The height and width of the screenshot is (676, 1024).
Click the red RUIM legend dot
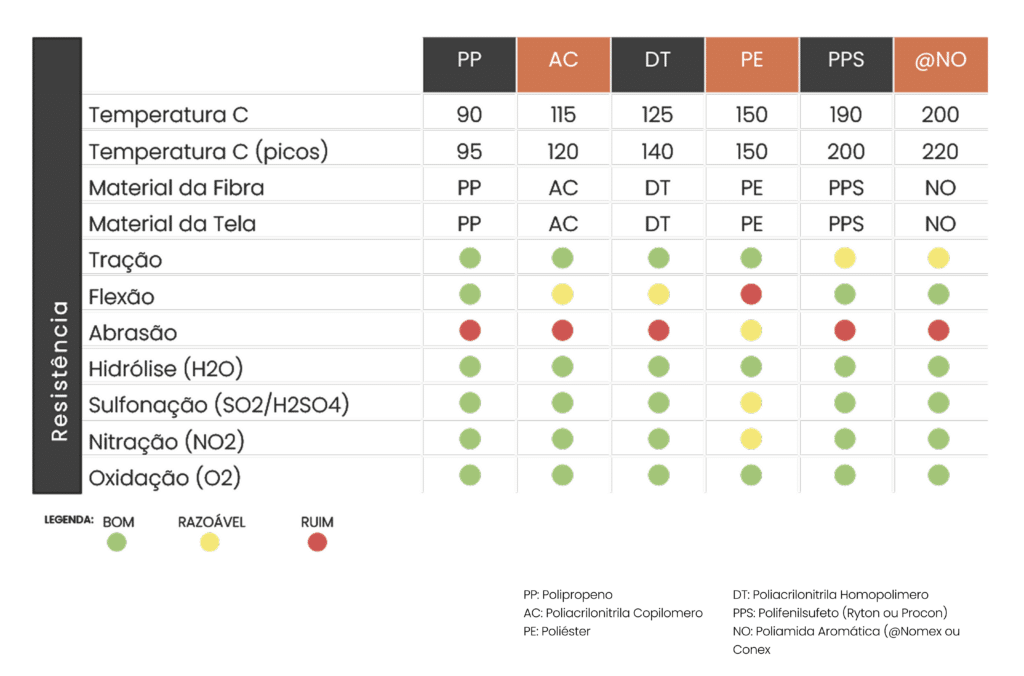(x=317, y=543)
